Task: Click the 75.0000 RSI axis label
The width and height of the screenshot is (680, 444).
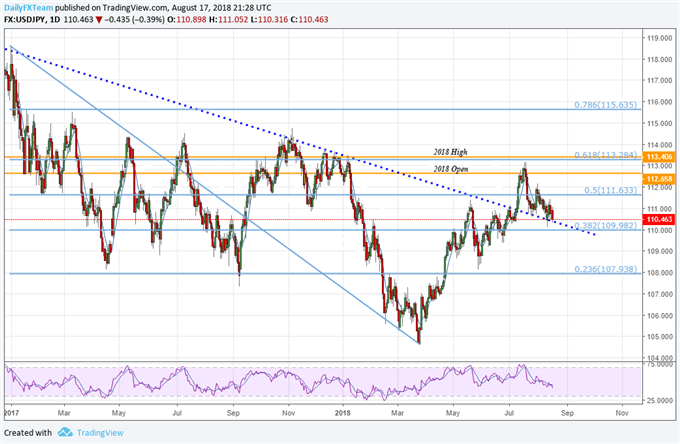Action: (x=660, y=364)
